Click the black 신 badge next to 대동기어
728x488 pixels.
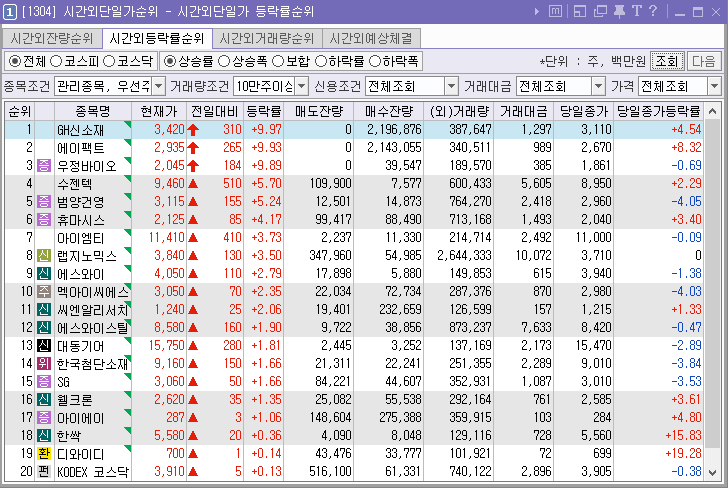tap(44, 345)
